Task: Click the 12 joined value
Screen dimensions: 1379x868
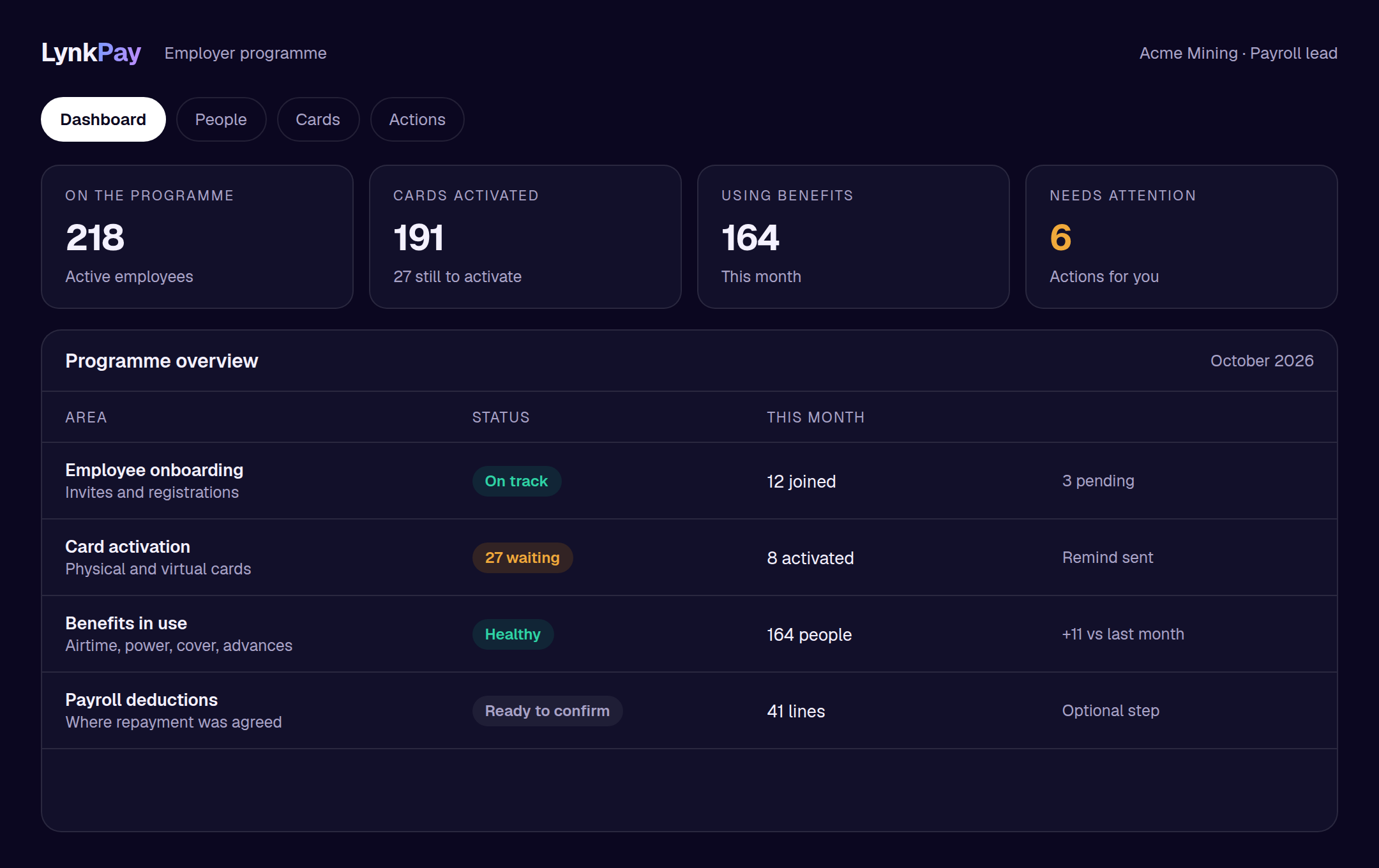Action: (x=801, y=481)
